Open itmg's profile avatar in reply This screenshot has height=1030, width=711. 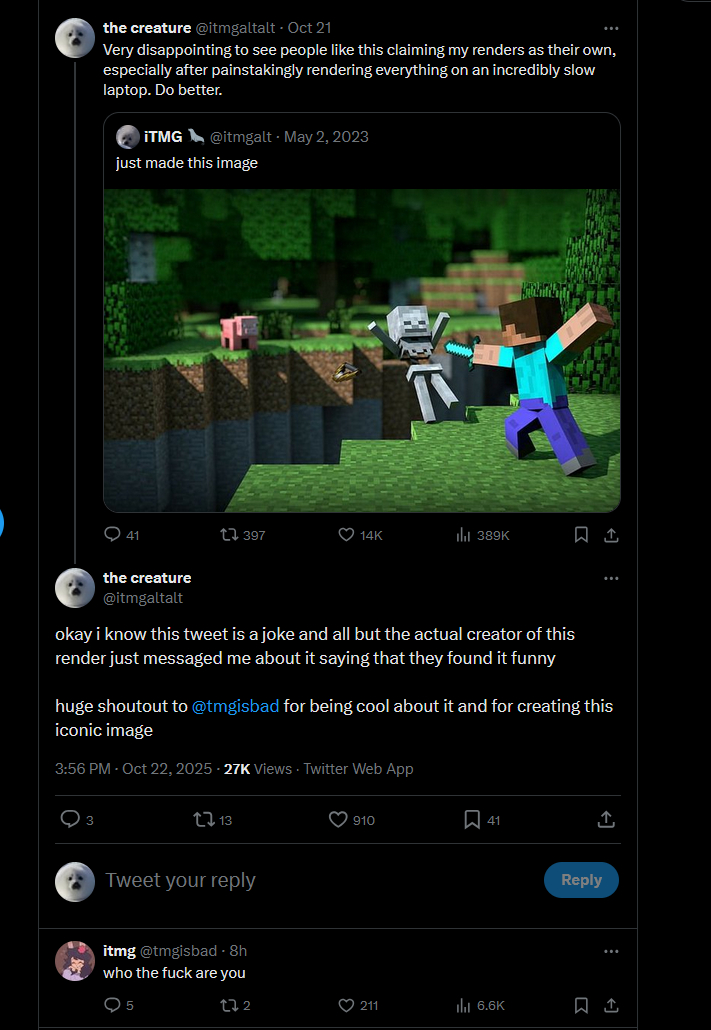coord(75,961)
